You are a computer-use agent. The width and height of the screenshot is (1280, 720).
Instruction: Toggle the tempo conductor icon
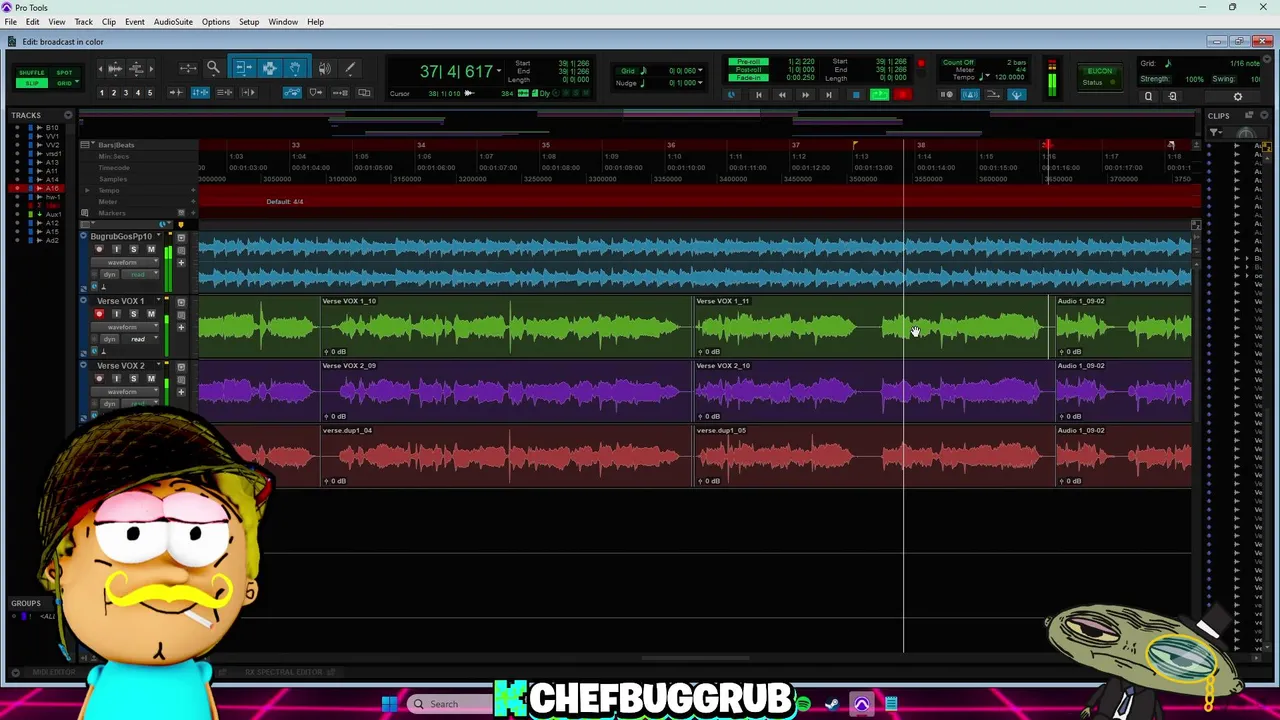point(1016,95)
